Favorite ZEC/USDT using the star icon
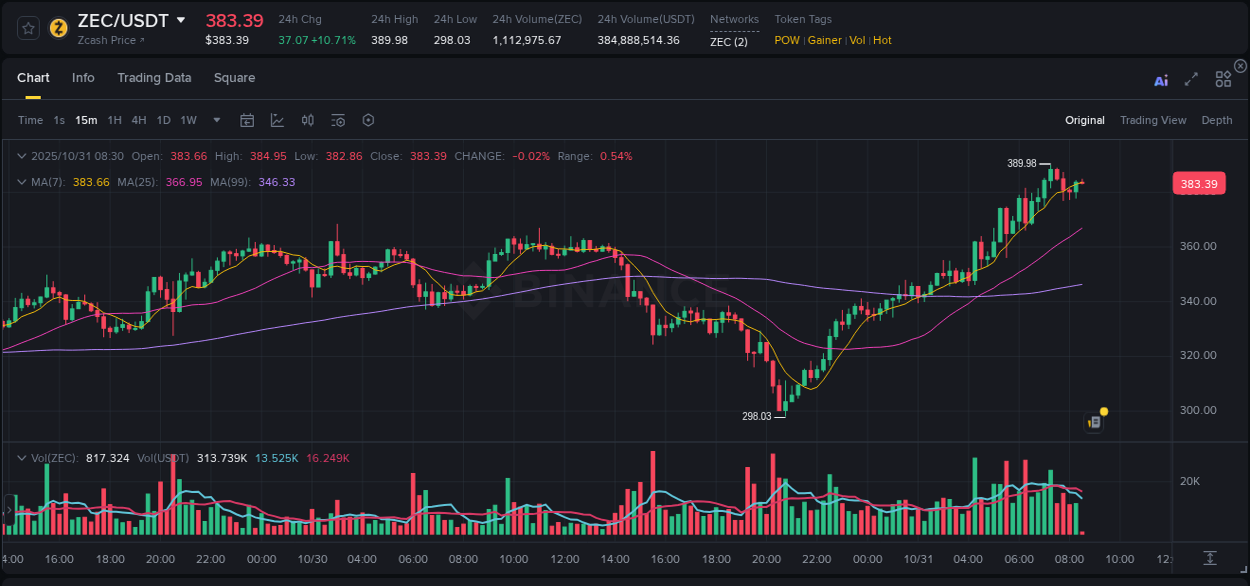1250x586 pixels. tap(28, 29)
